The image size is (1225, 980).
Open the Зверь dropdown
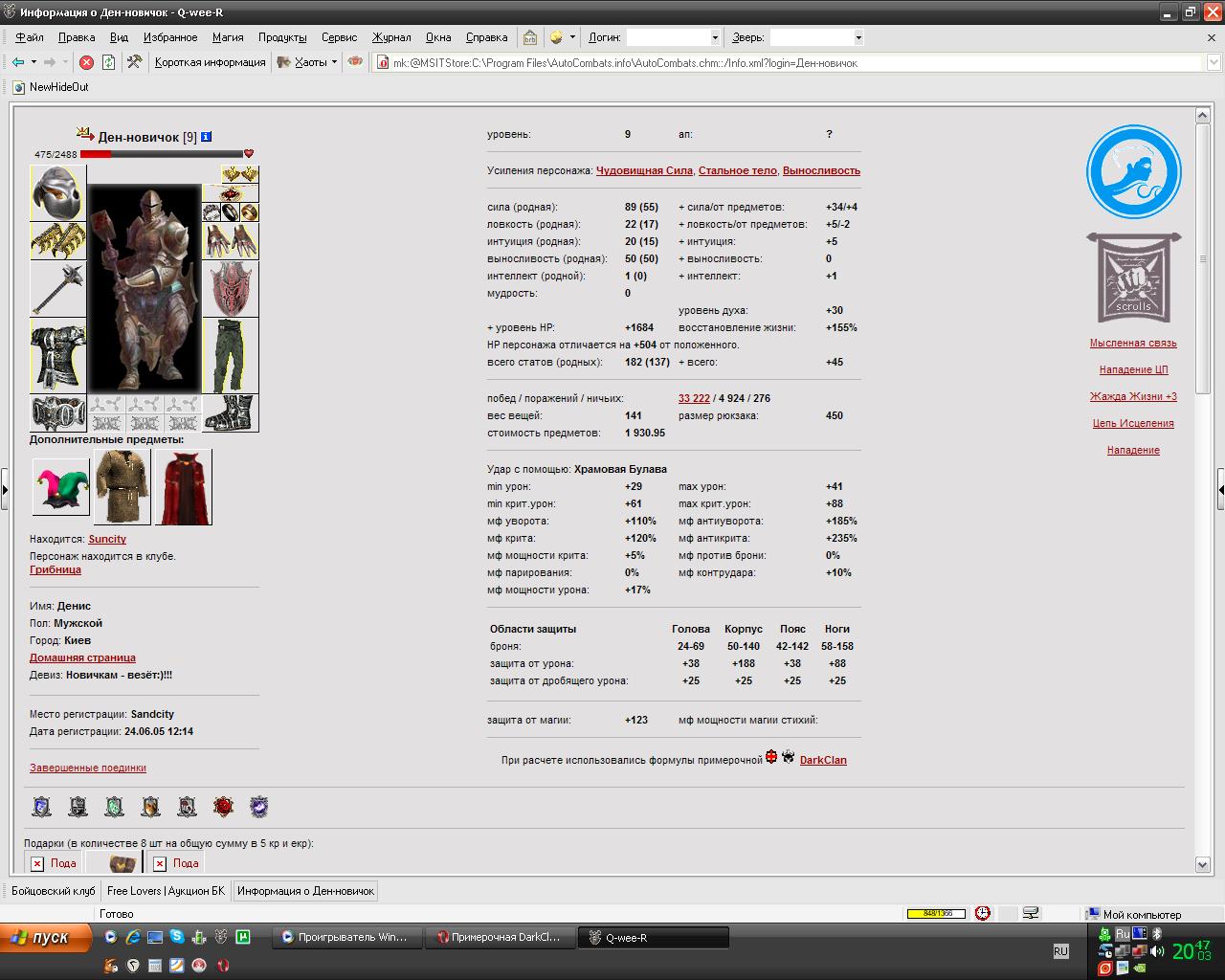(x=857, y=37)
